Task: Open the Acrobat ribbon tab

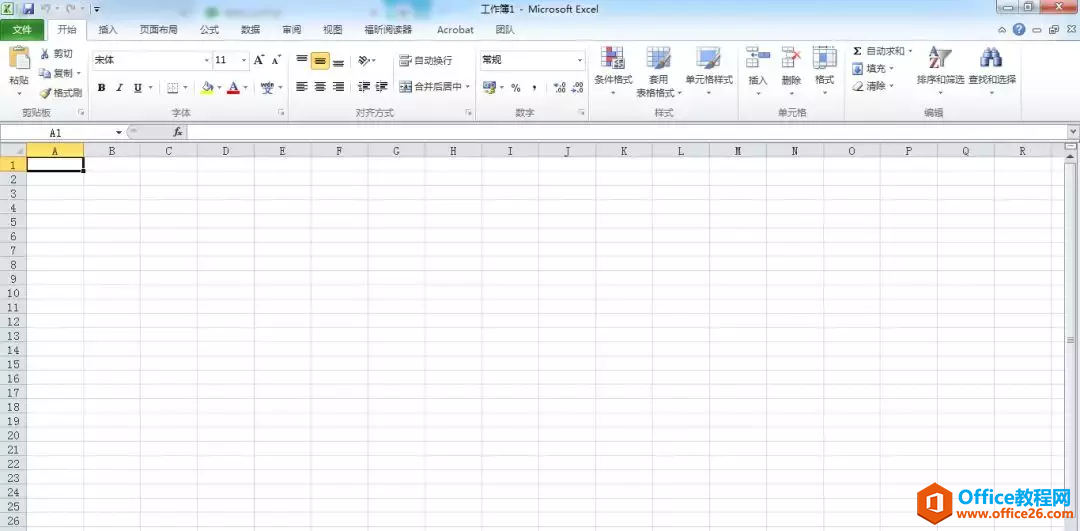Action: (455, 30)
